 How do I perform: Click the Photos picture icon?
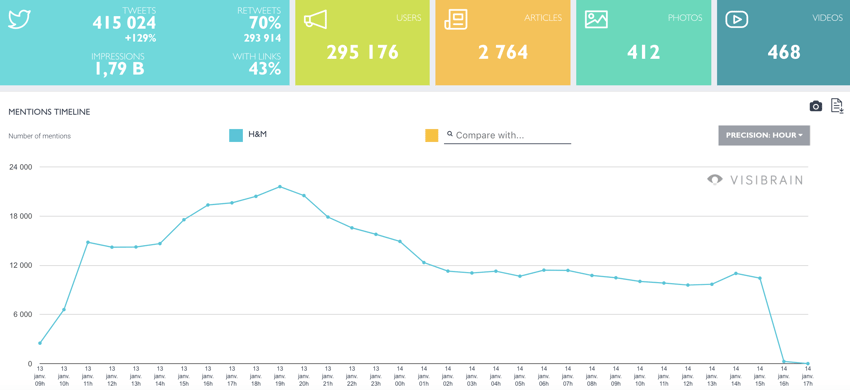pos(596,20)
